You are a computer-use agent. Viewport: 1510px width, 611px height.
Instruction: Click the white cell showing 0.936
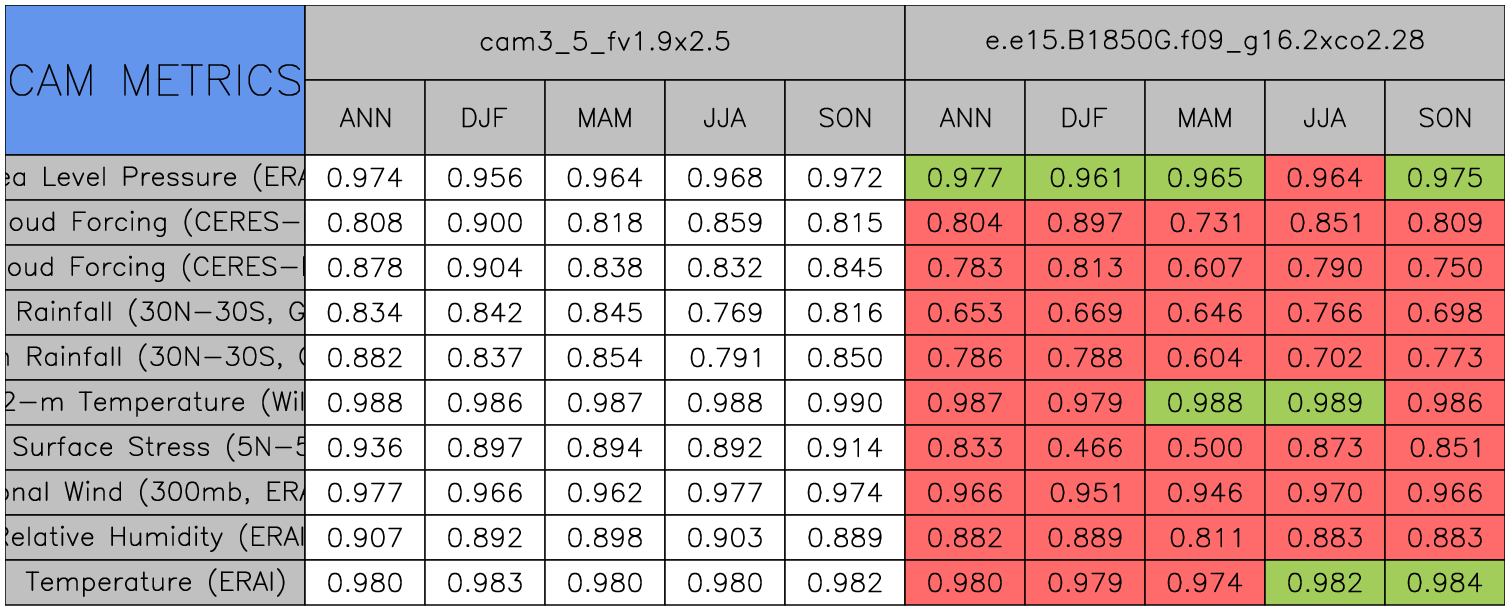tap(364, 447)
